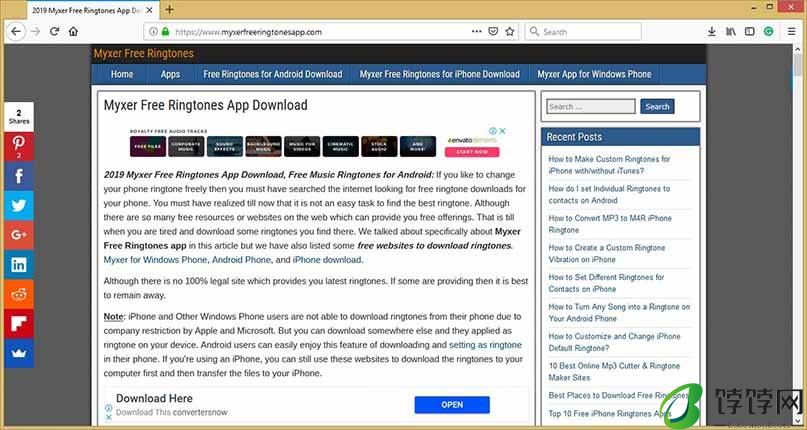Click the sidebar Search button

tap(657, 107)
